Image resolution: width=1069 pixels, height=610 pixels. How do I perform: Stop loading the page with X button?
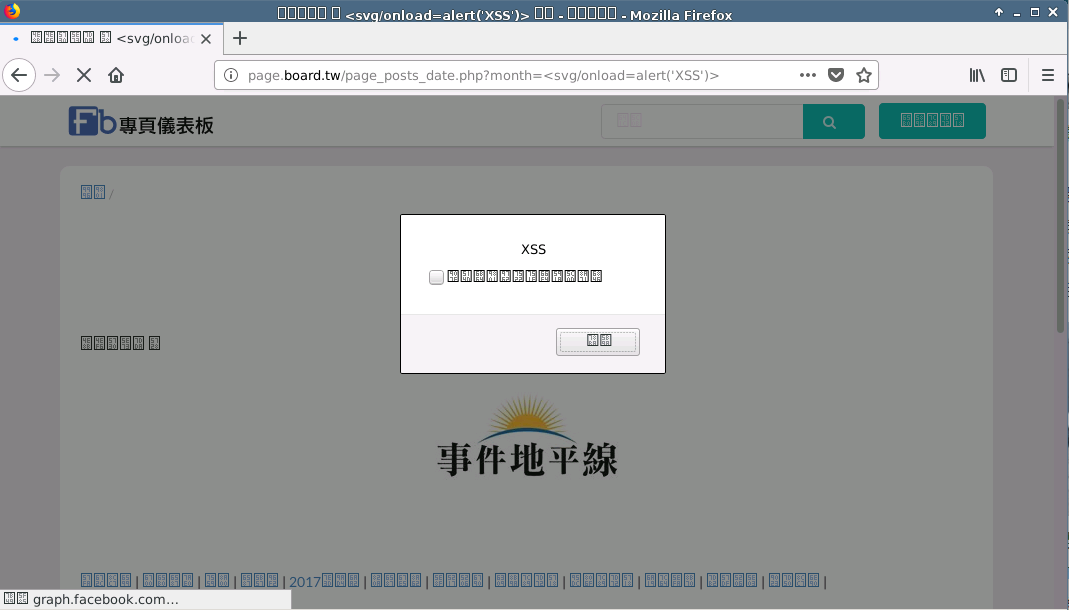84,75
